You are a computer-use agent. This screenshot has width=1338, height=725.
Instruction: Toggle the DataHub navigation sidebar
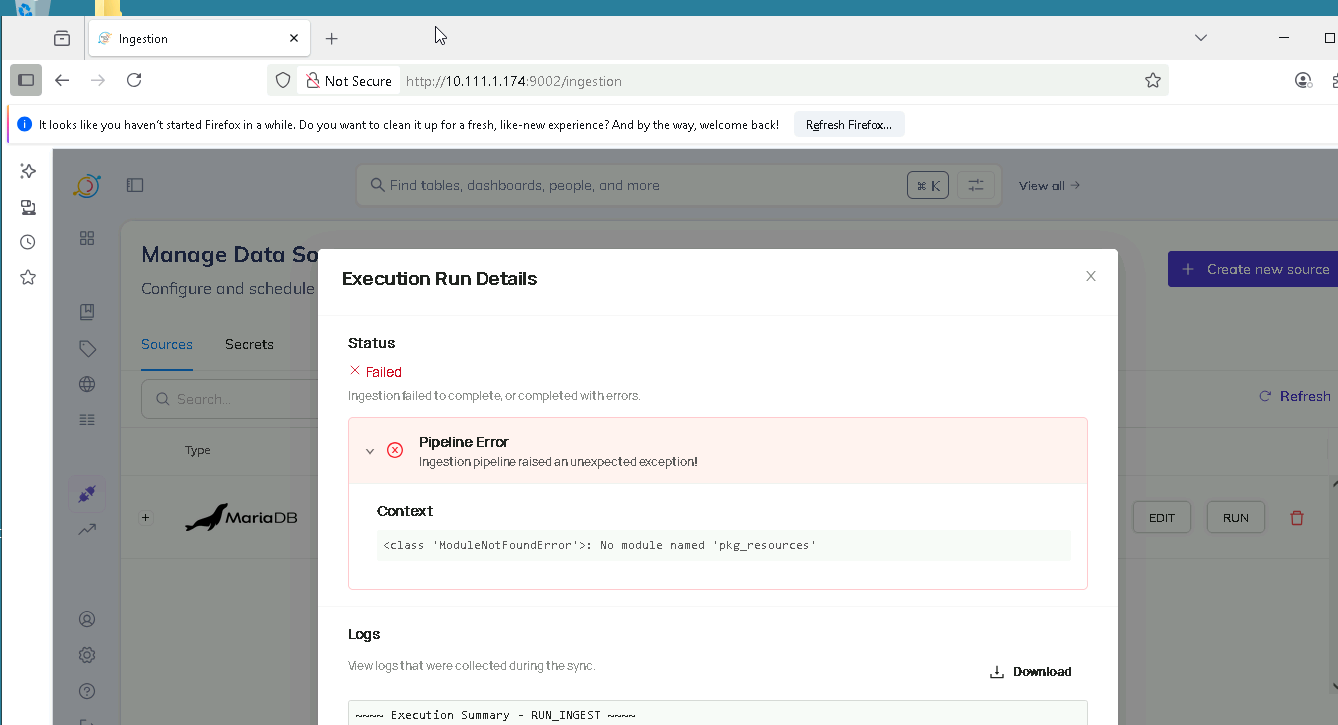coord(135,185)
